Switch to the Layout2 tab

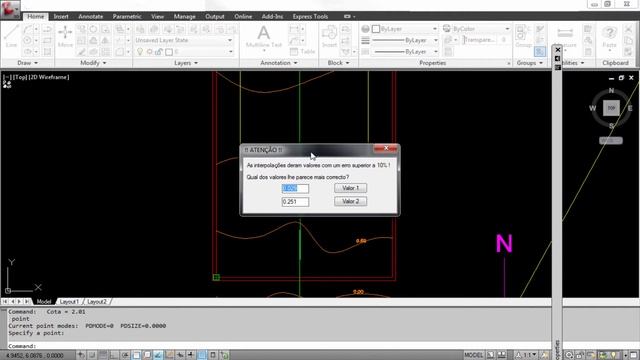click(96, 302)
